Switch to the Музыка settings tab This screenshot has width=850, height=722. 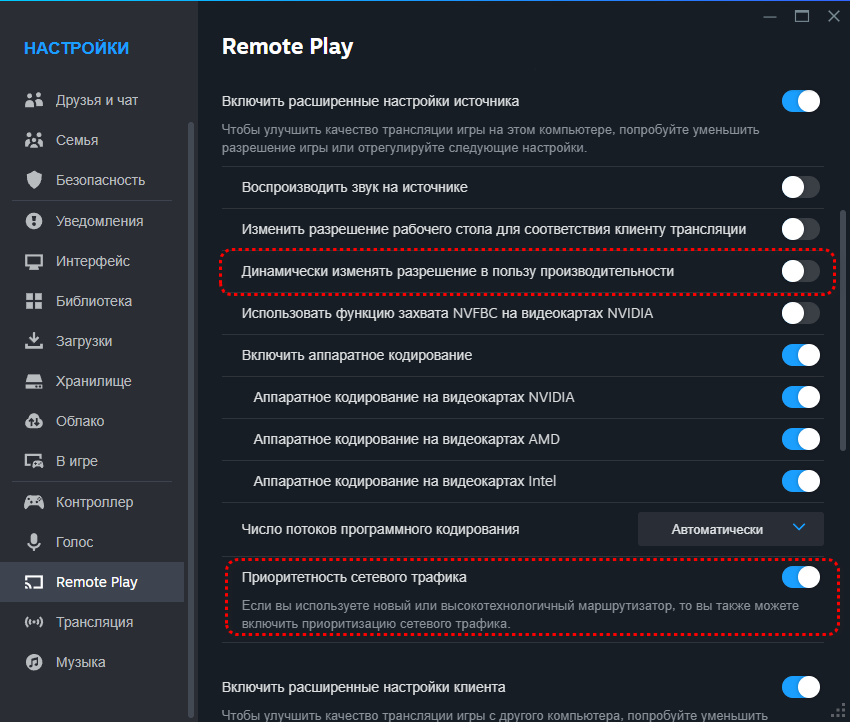click(80, 662)
